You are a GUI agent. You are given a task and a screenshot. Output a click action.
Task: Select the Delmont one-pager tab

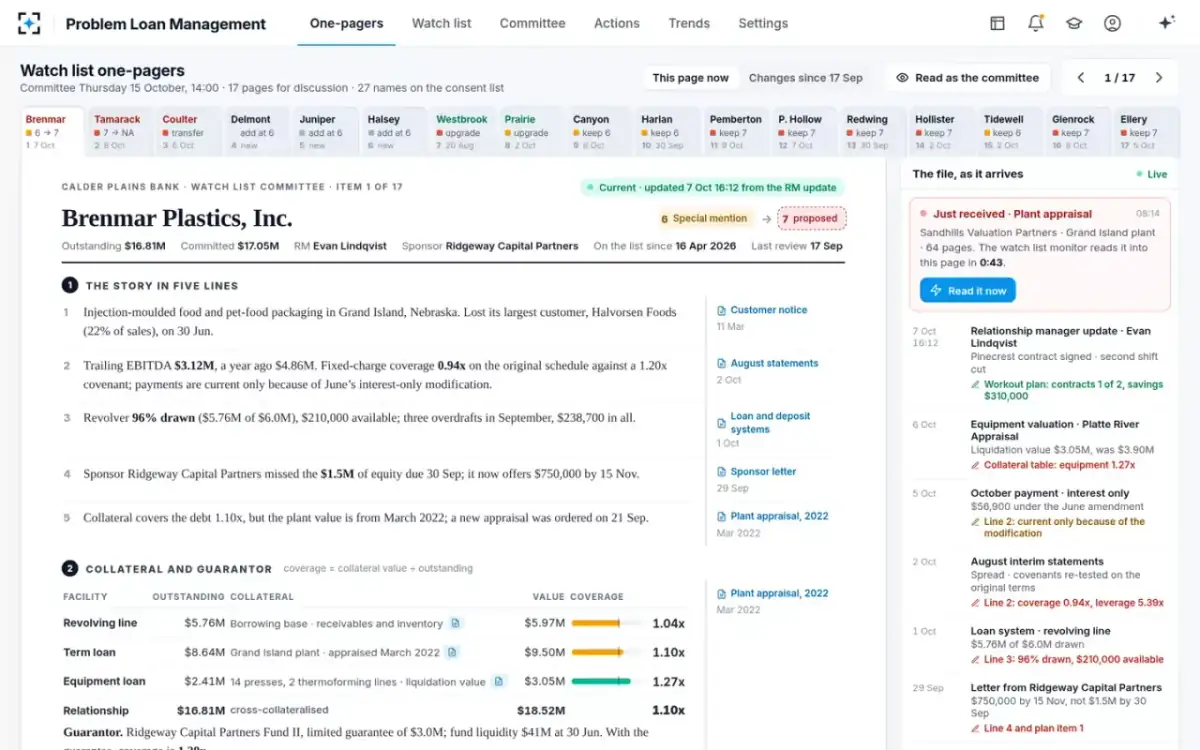[x=258, y=132]
